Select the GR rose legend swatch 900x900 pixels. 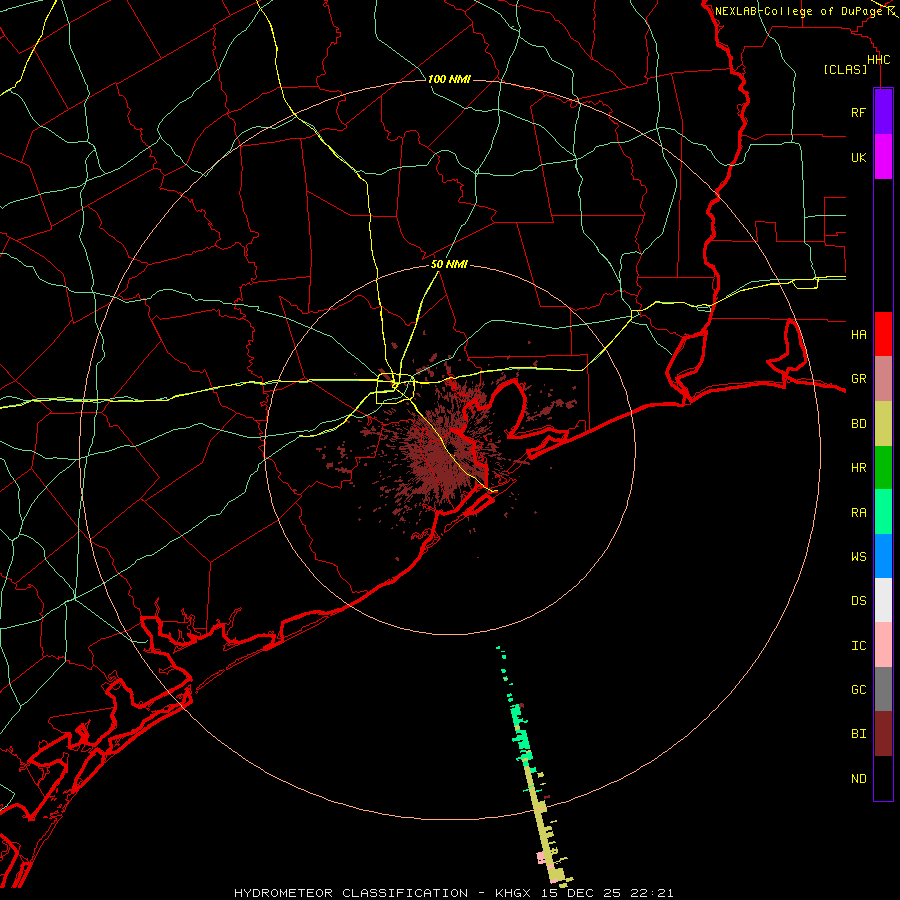[x=883, y=378]
